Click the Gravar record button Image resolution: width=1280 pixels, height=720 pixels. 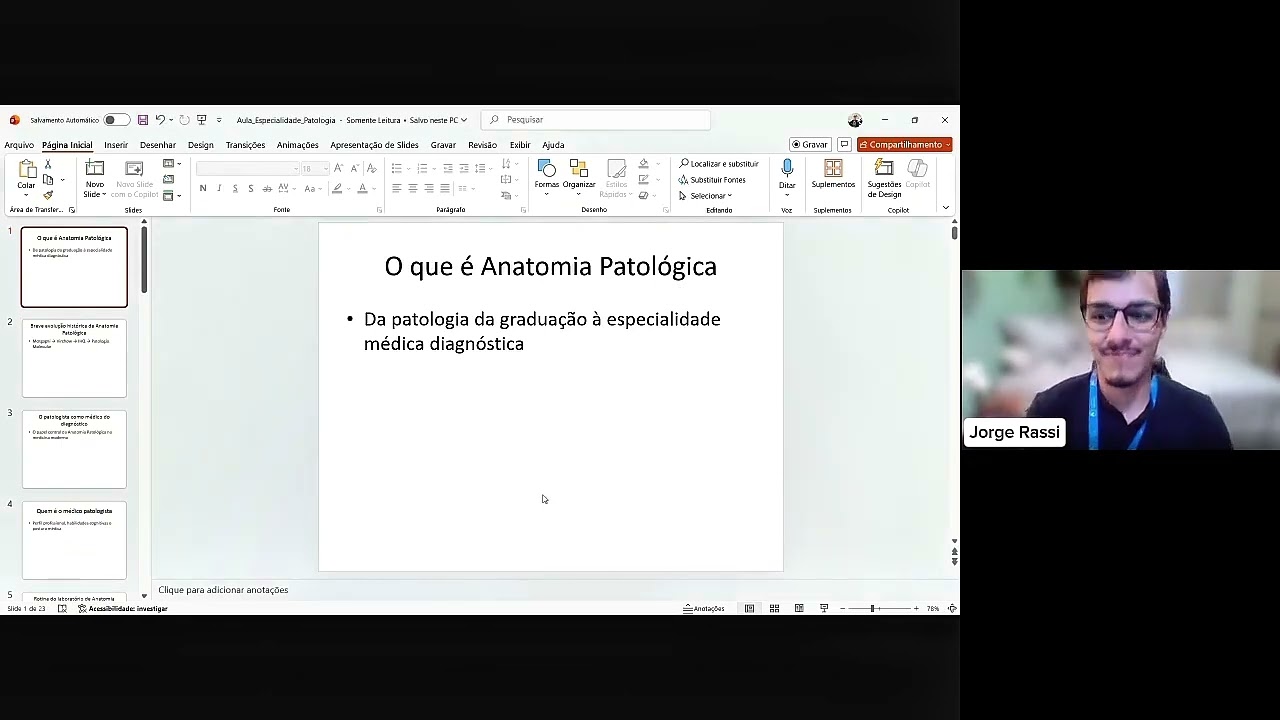tap(810, 145)
